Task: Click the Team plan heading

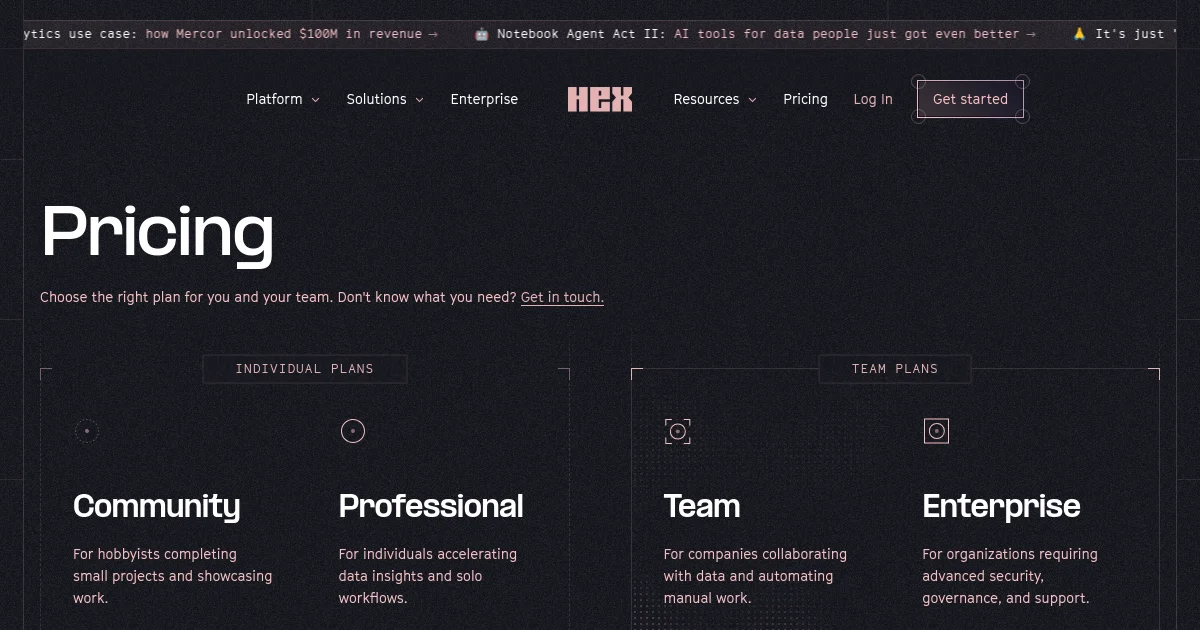Action: [x=702, y=506]
